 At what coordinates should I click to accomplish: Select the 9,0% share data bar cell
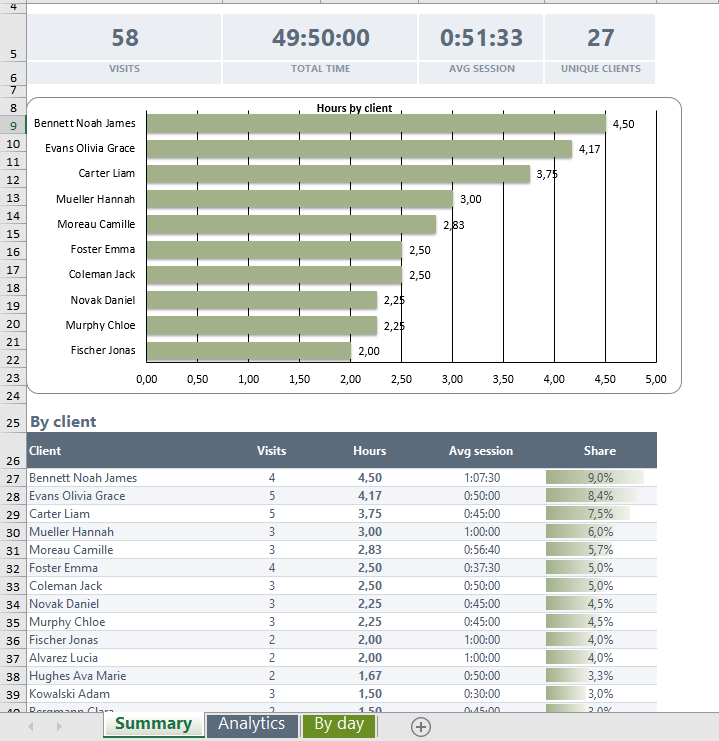click(600, 478)
